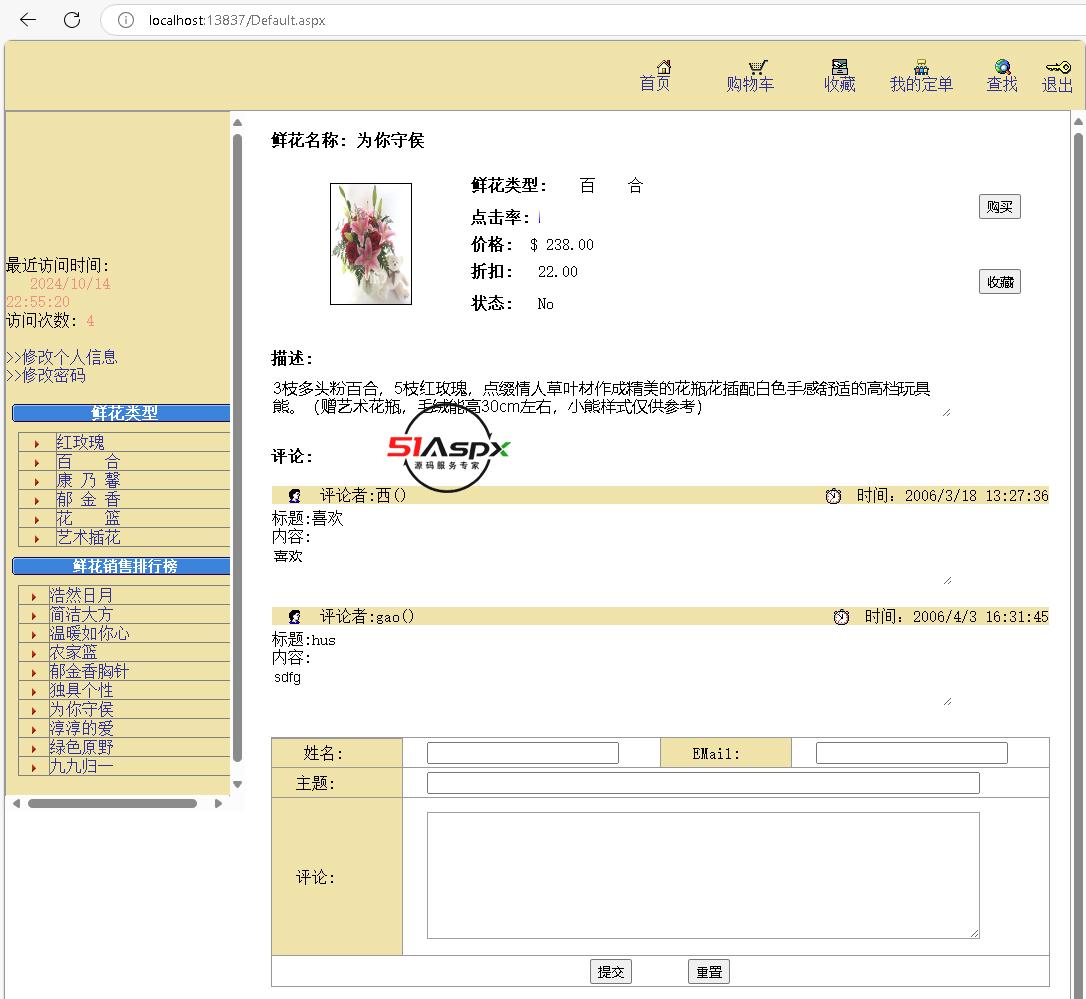The width and height of the screenshot is (1086, 999).
Task: Go back using the browser back arrow
Action: point(28,20)
